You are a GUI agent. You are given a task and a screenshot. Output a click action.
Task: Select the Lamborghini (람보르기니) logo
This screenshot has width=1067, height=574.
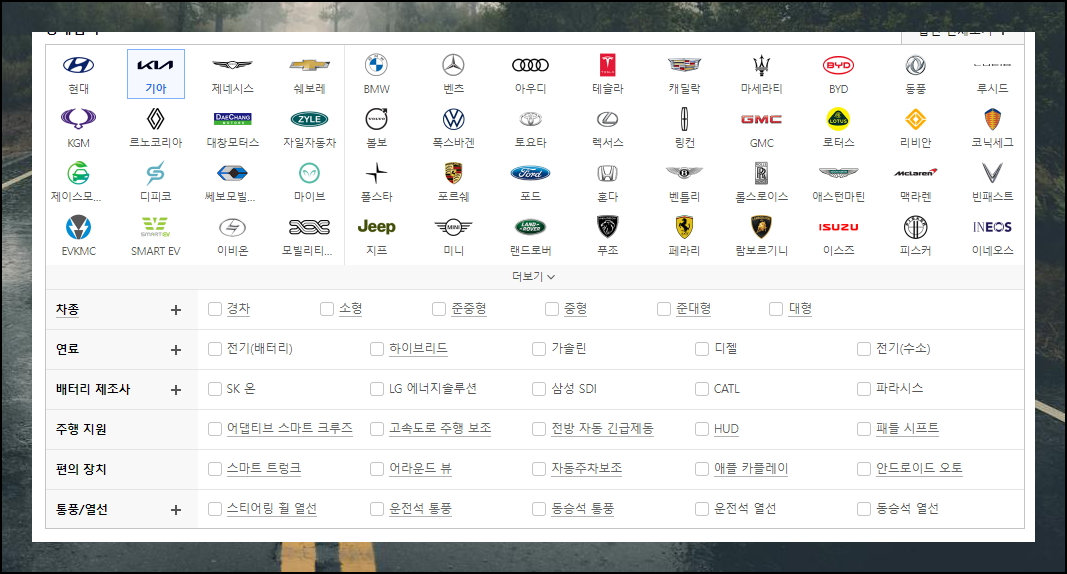coord(761,226)
